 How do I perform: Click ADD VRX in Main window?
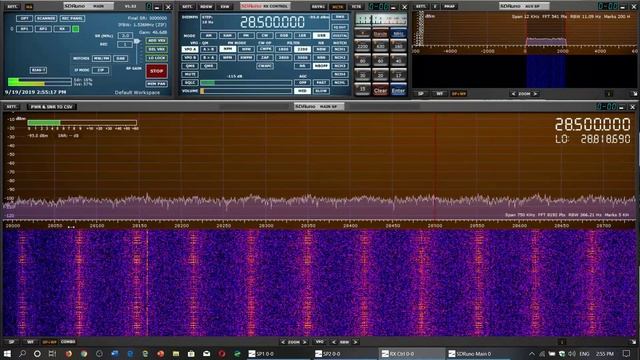156,41
